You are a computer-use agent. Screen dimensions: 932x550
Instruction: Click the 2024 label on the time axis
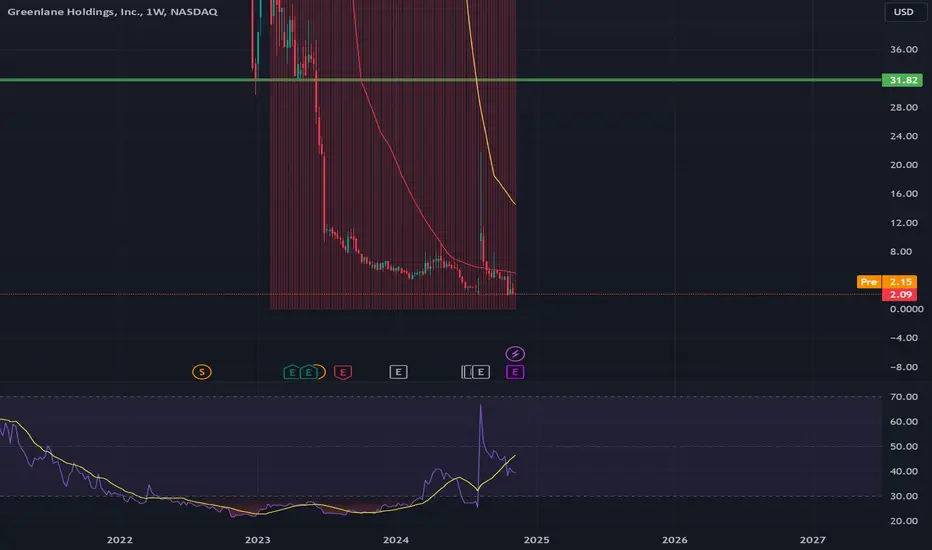tap(396, 540)
